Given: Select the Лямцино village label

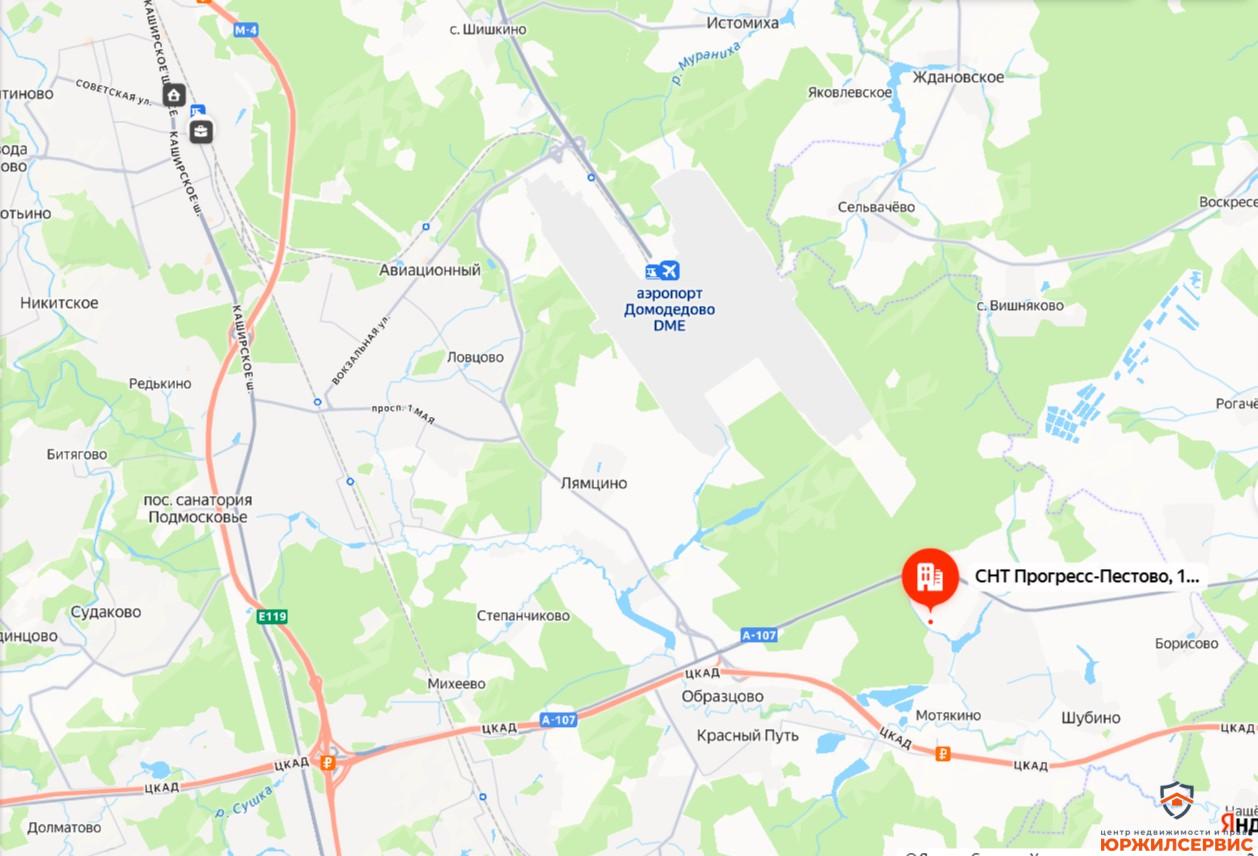Looking at the screenshot, I should point(594,483).
